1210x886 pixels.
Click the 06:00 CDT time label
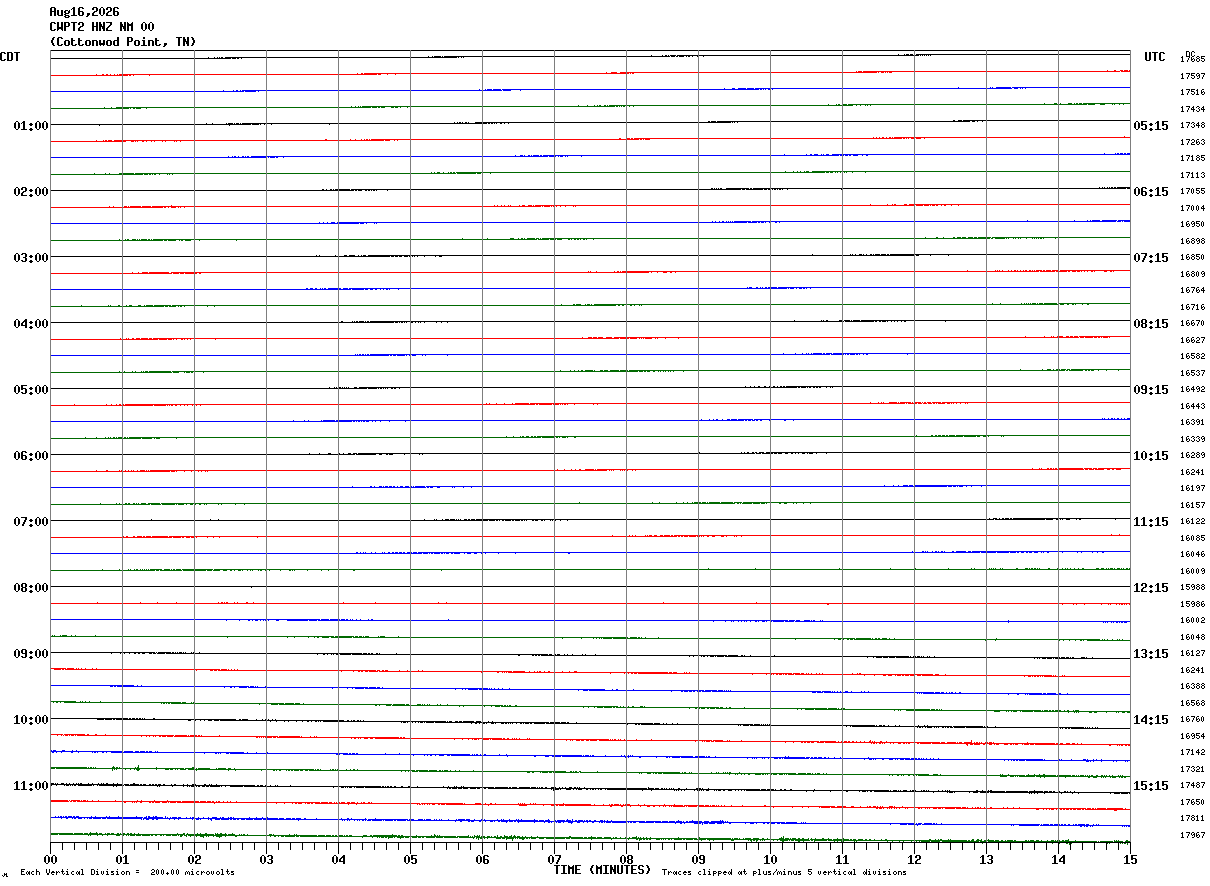tap(31, 455)
